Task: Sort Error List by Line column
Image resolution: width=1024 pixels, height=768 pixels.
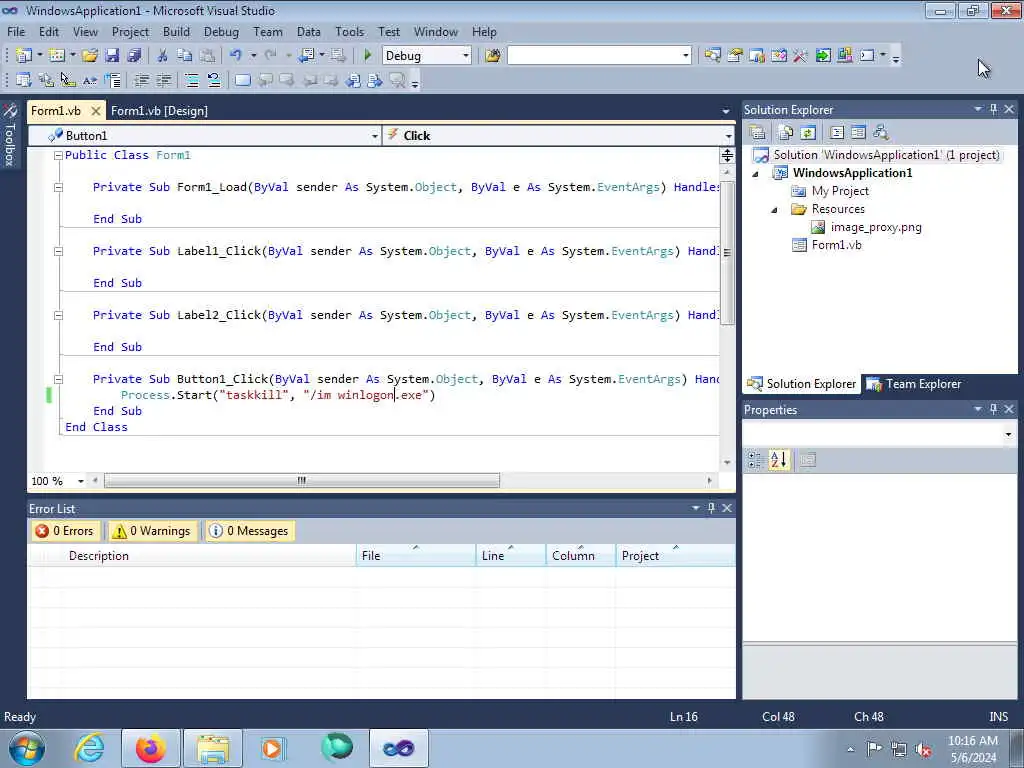Action: (511, 556)
